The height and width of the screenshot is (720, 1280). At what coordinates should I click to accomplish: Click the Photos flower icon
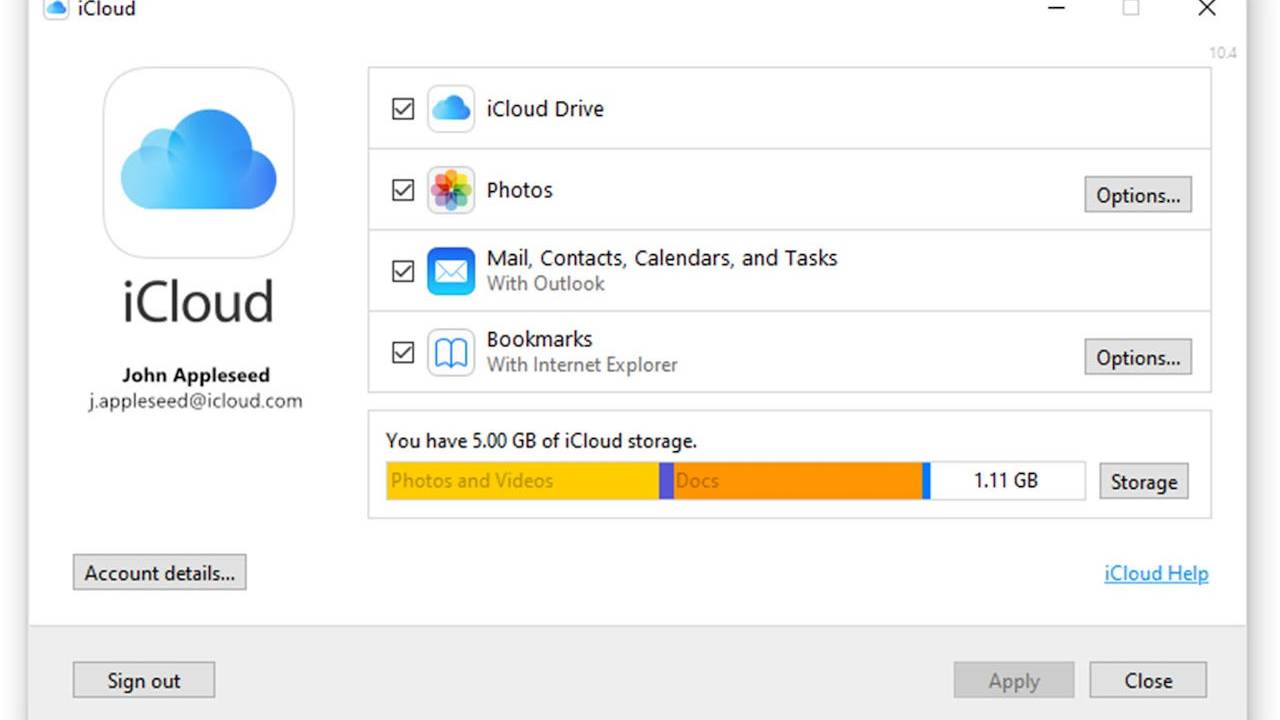(x=451, y=190)
